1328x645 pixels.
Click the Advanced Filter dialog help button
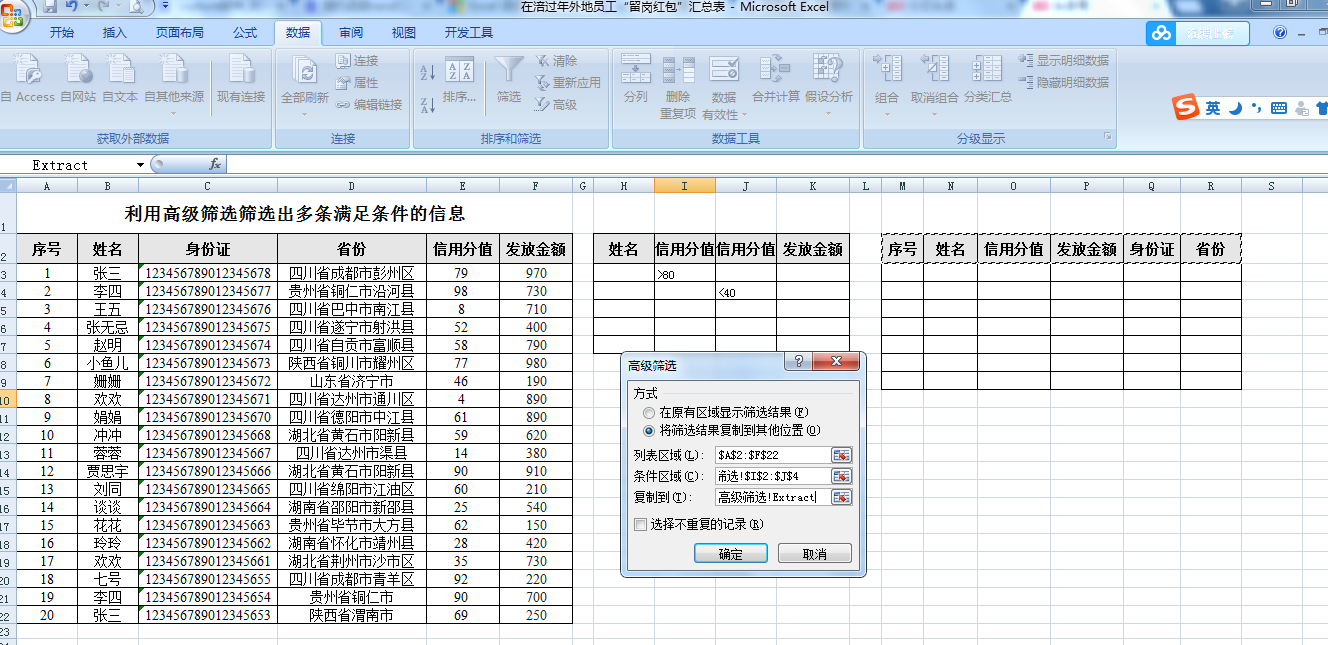point(799,362)
